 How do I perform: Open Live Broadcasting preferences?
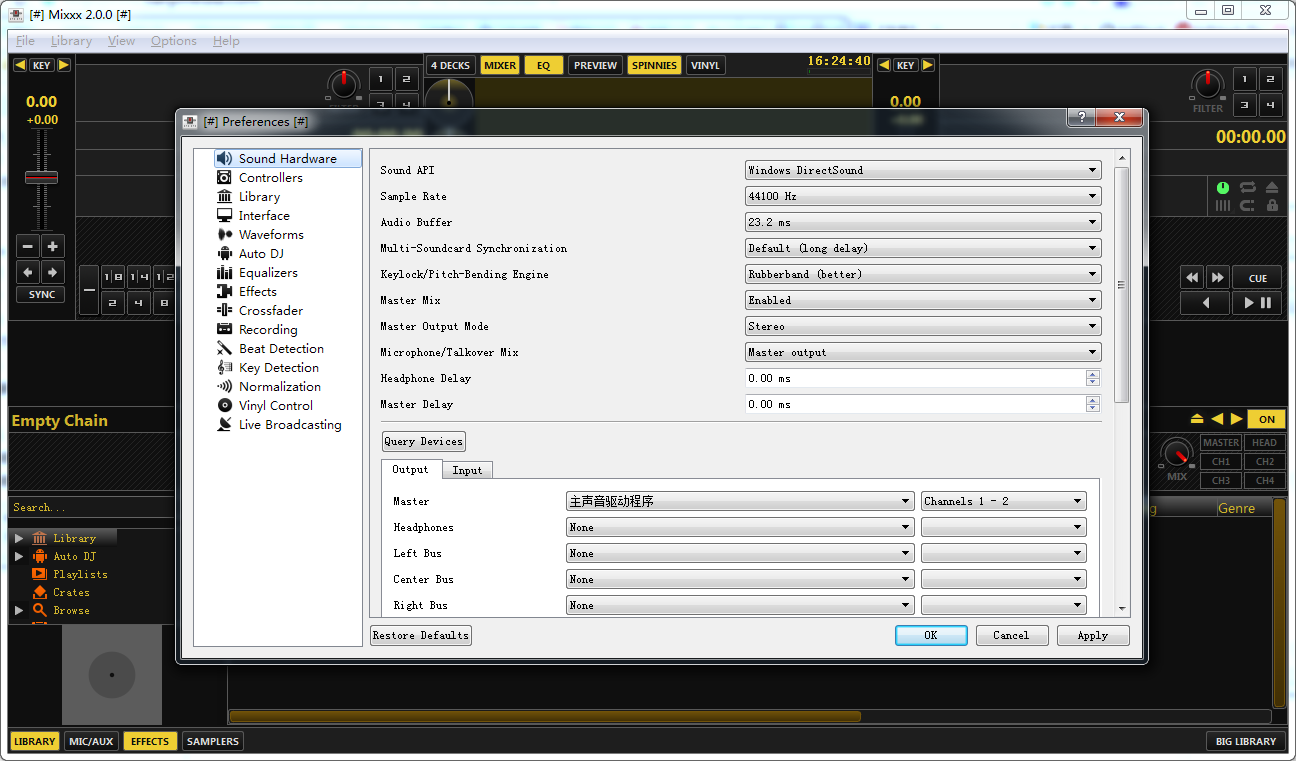289,425
